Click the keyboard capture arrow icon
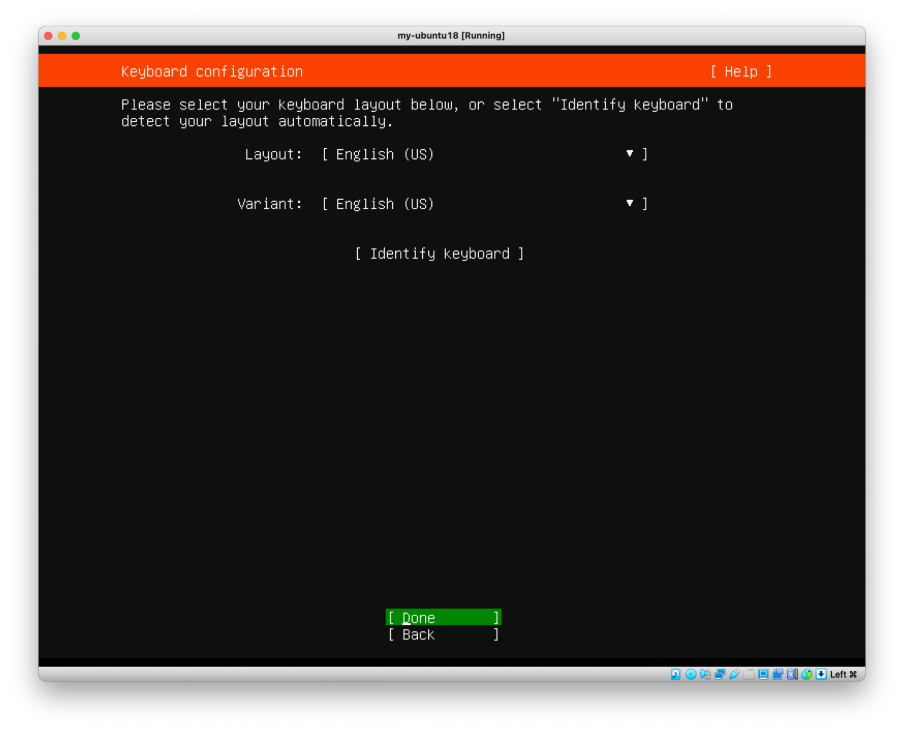The width and height of the screenshot is (903, 730). pyautogui.click(x=821, y=674)
